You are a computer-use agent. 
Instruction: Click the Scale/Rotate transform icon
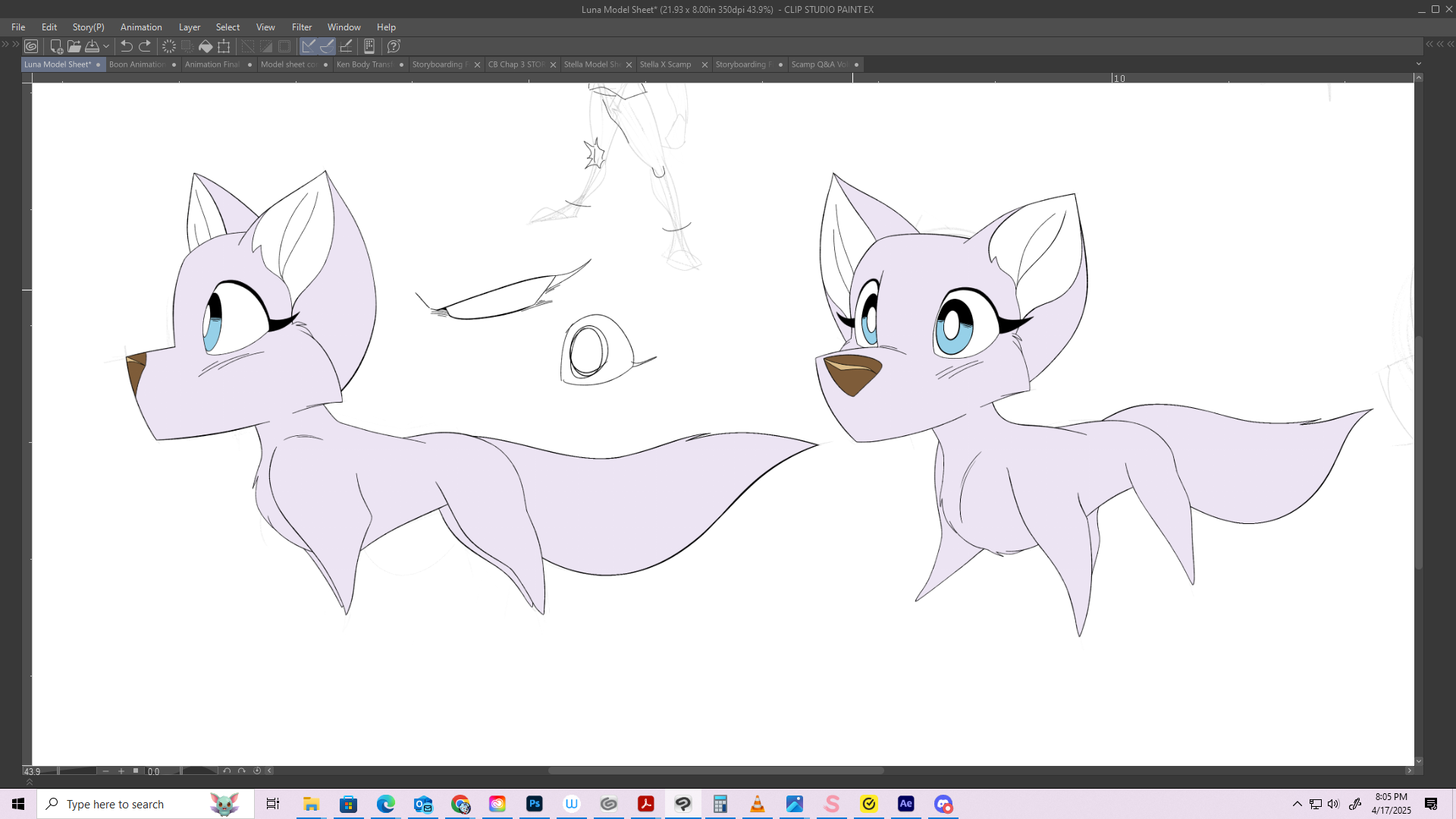pyautogui.click(x=224, y=46)
